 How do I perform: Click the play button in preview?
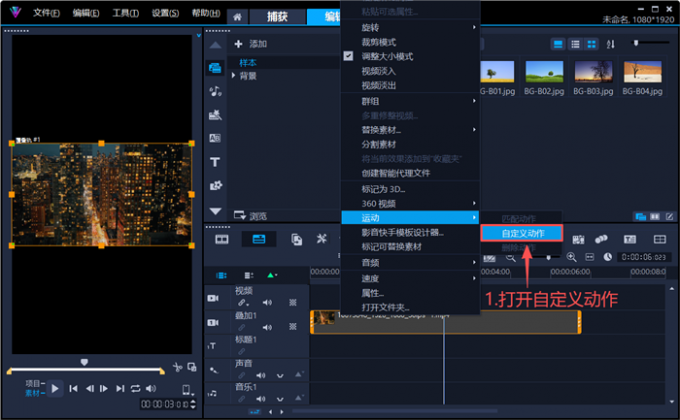pyautogui.click(x=55, y=389)
